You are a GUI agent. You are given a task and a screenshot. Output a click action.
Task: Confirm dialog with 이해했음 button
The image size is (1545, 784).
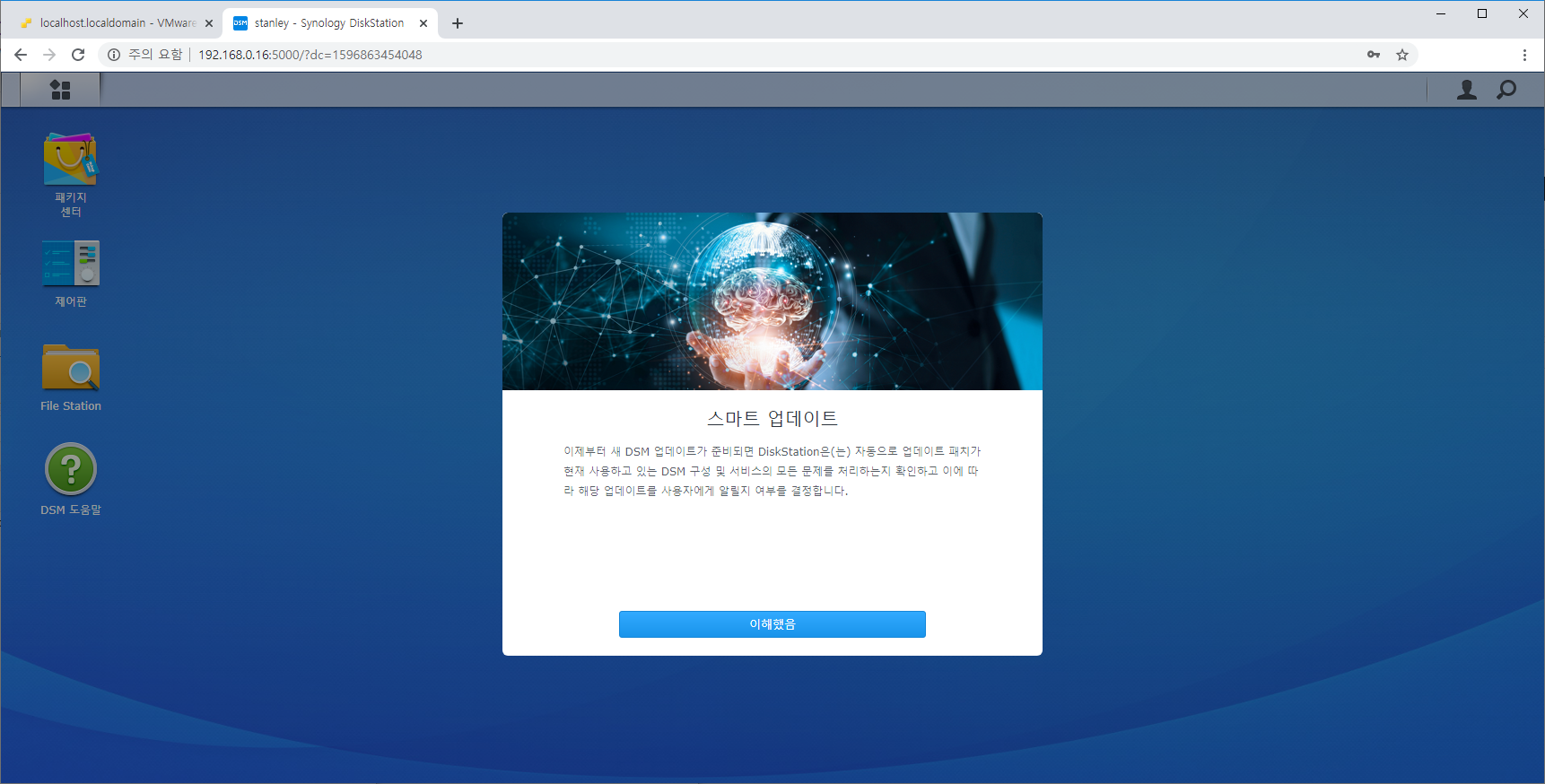(772, 624)
